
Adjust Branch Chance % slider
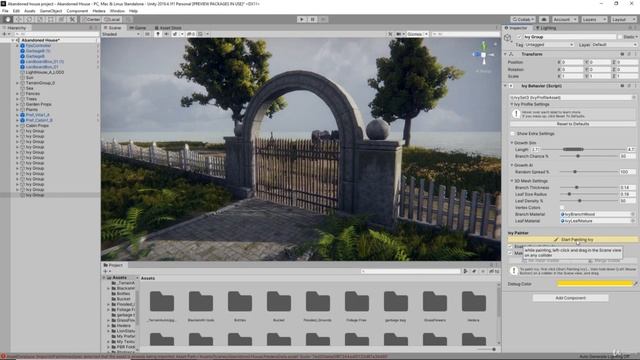click(589, 156)
